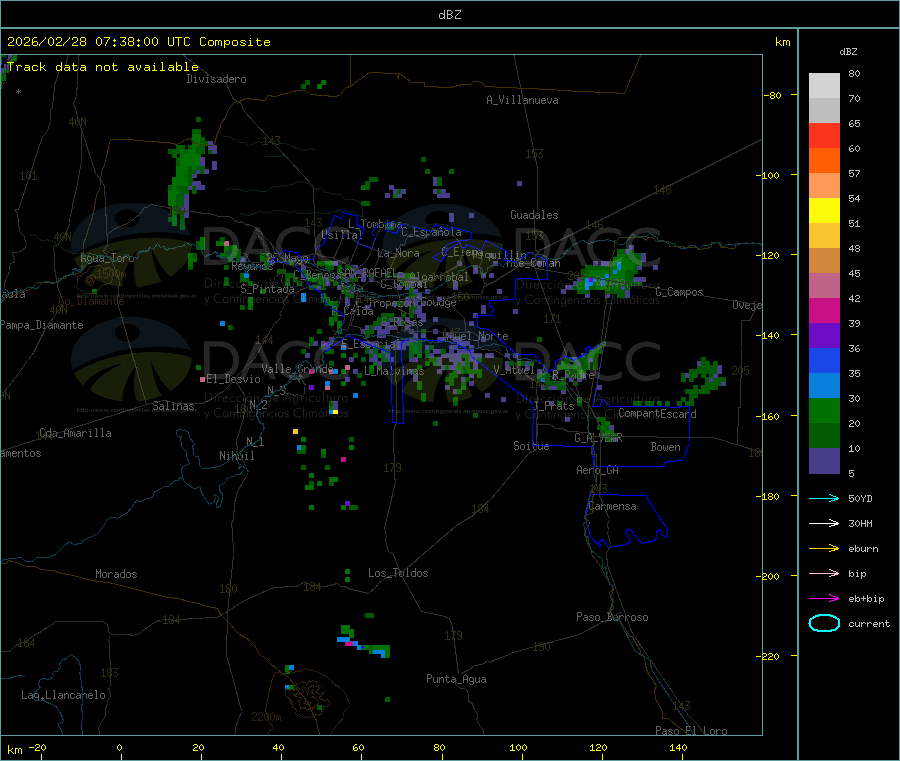This screenshot has height=761, width=900.
Task: Click the Los_Toldos map label
Action: pyautogui.click(x=398, y=573)
